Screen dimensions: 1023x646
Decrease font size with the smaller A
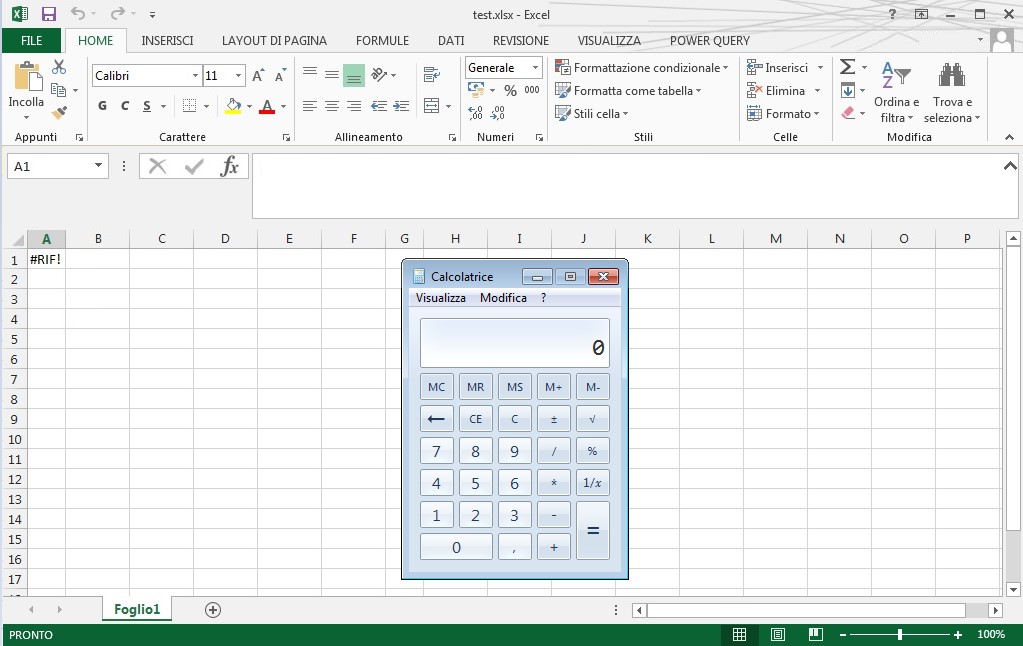click(x=281, y=76)
